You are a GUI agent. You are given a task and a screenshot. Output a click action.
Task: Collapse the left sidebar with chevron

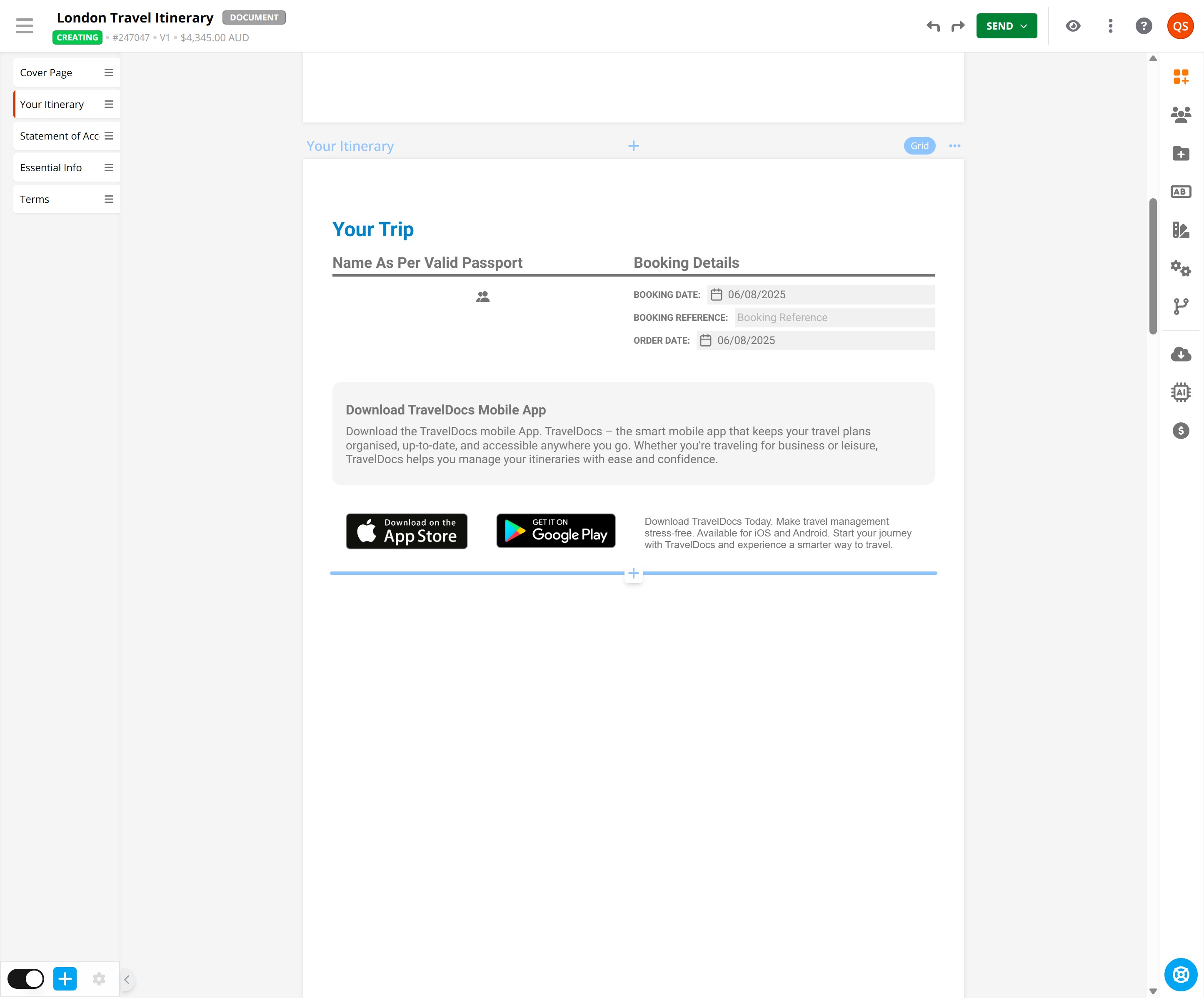click(127, 979)
